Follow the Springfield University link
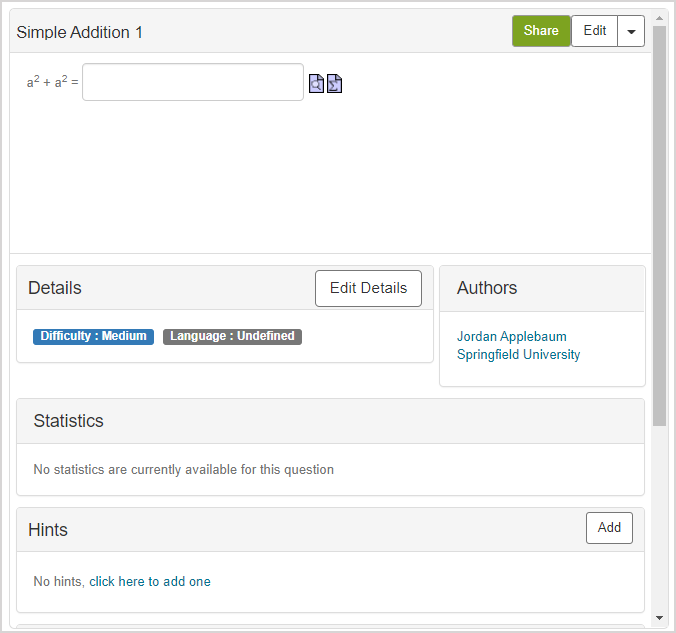676x633 pixels. (518, 354)
